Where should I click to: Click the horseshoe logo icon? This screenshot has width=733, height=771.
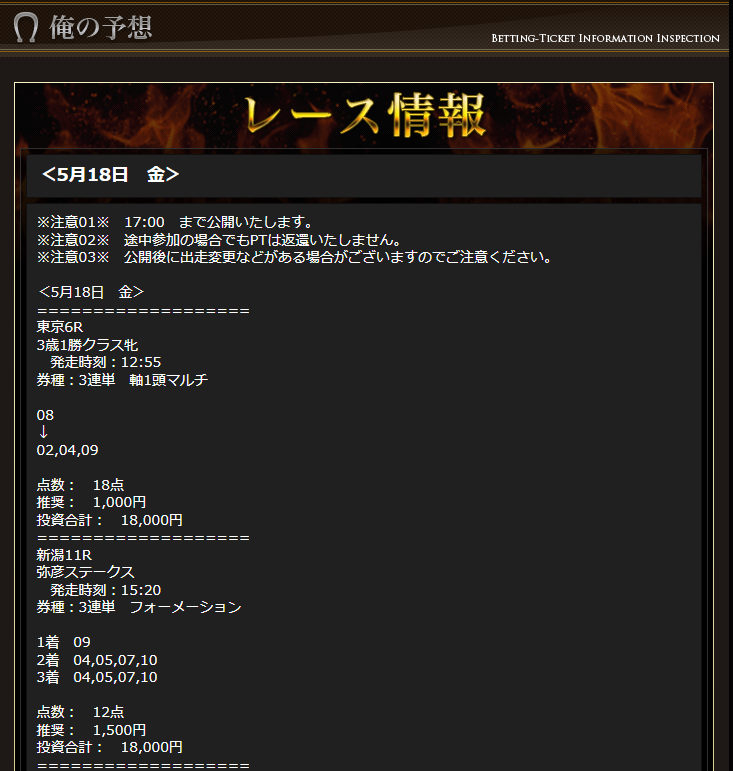[26, 27]
